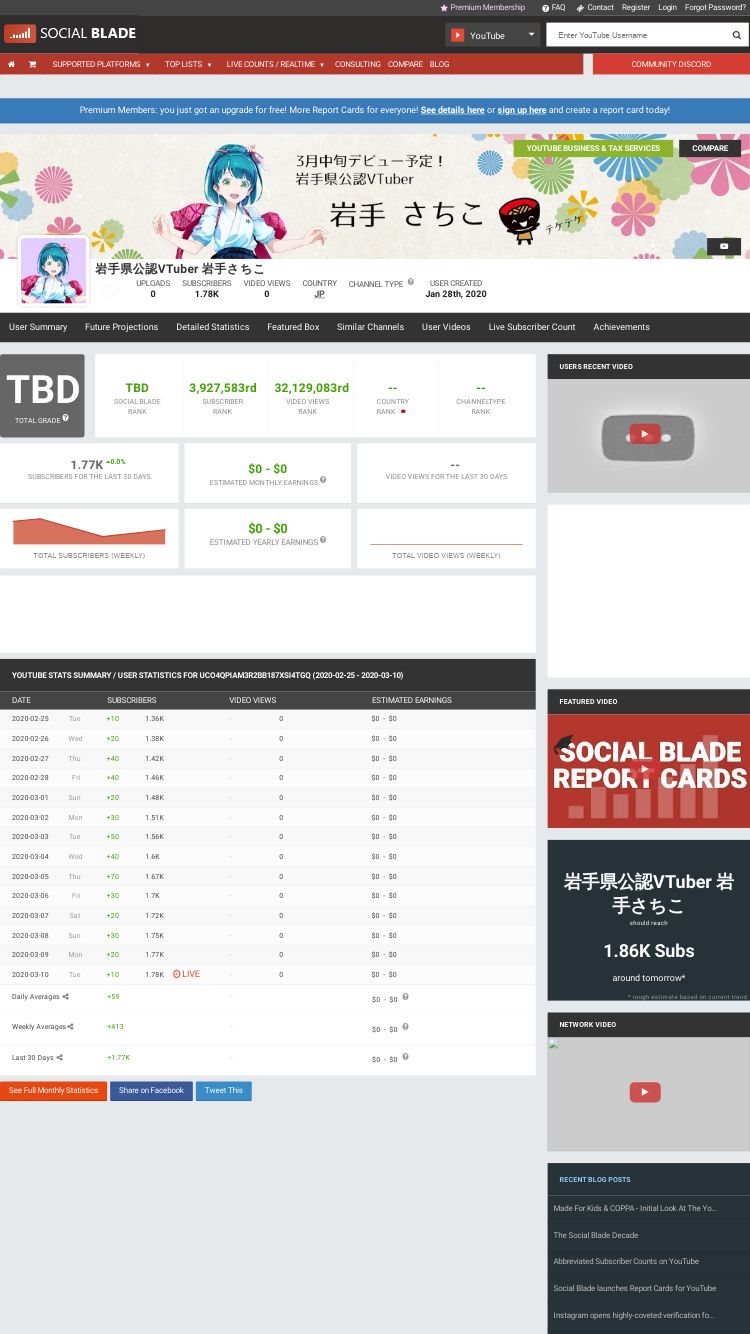Click the 32,129,083rd video views rank value
The width and height of the screenshot is (750, 1334).
tap(311, 388)
